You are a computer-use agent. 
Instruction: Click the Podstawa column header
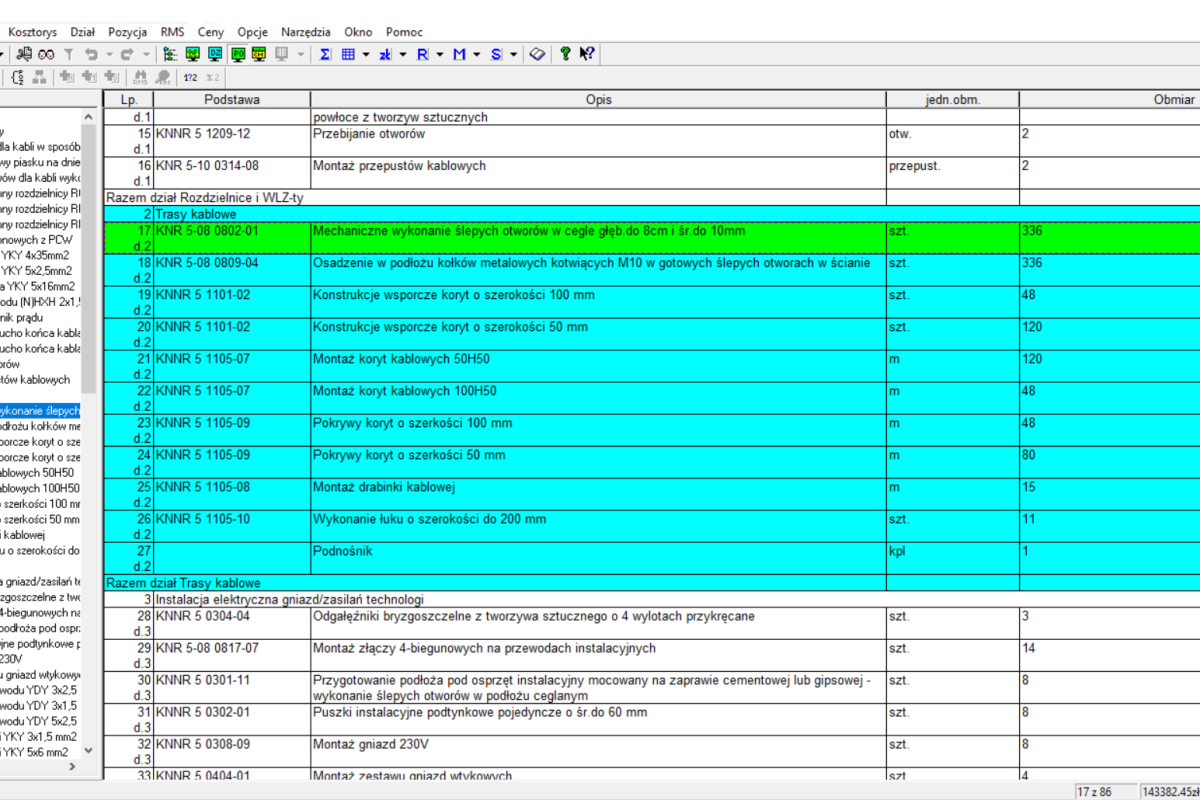click(x=232, y=100)
